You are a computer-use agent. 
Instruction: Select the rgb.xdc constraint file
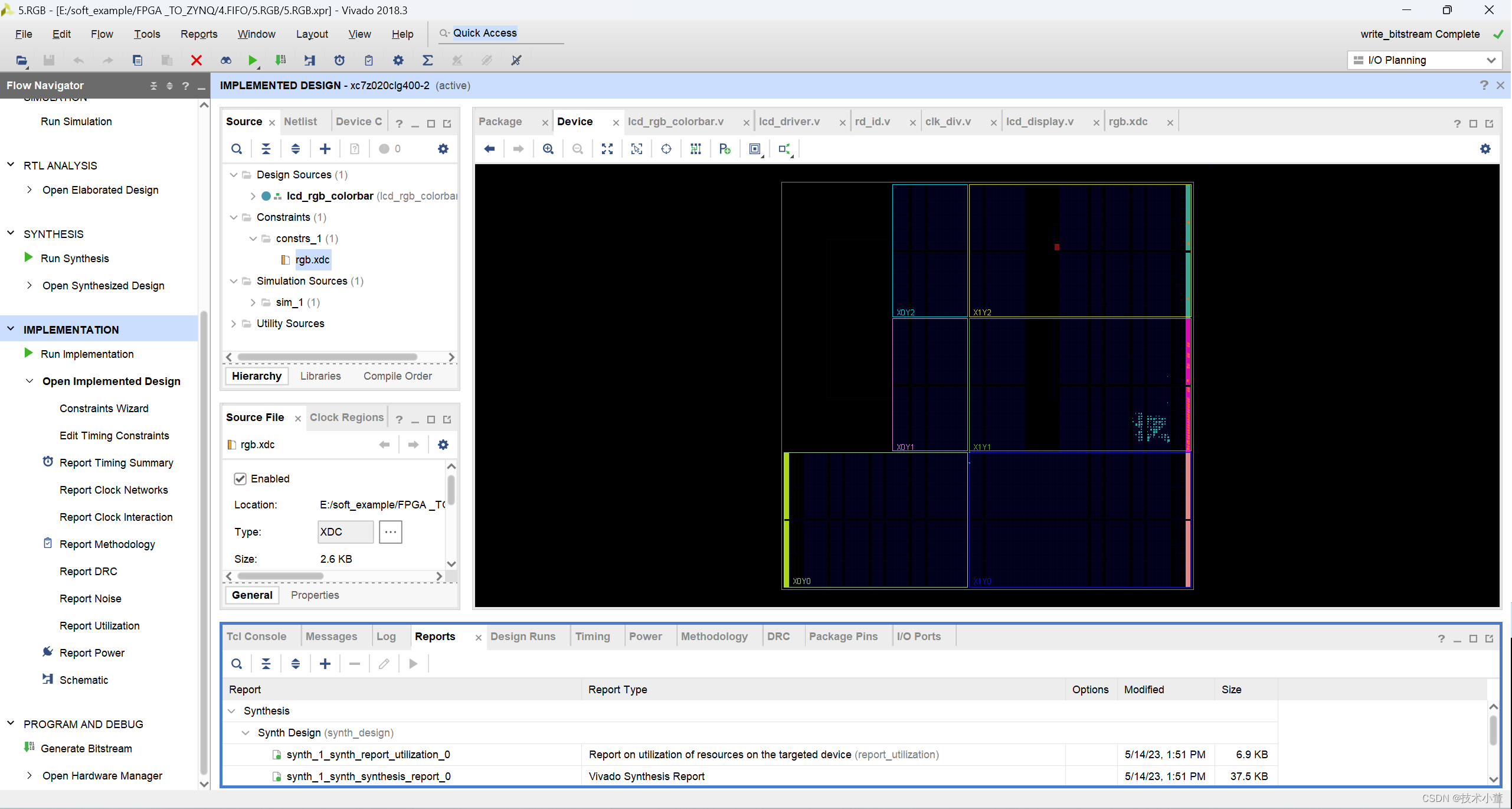pyautogui.click(x=313, y=260)
